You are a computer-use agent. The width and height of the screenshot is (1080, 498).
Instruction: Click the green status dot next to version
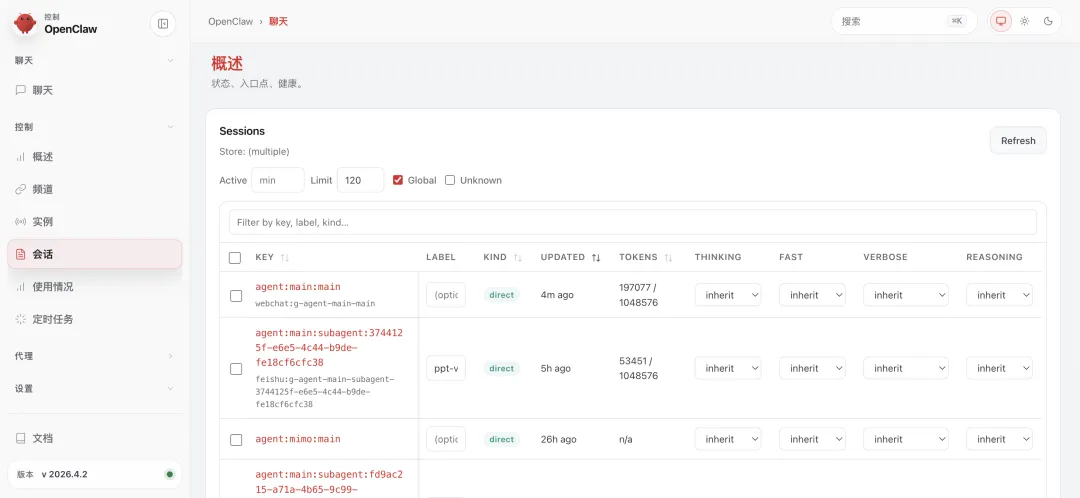point(169,475)
